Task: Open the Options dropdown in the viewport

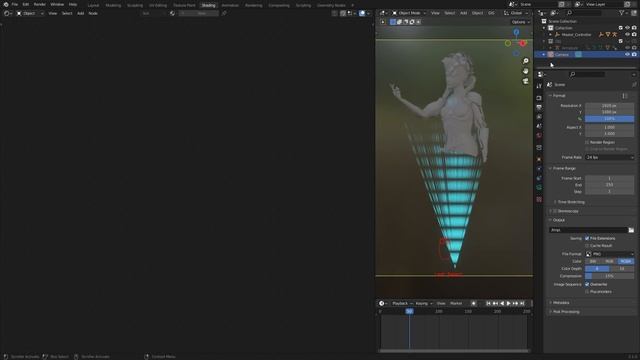Action: pos(520,22)
